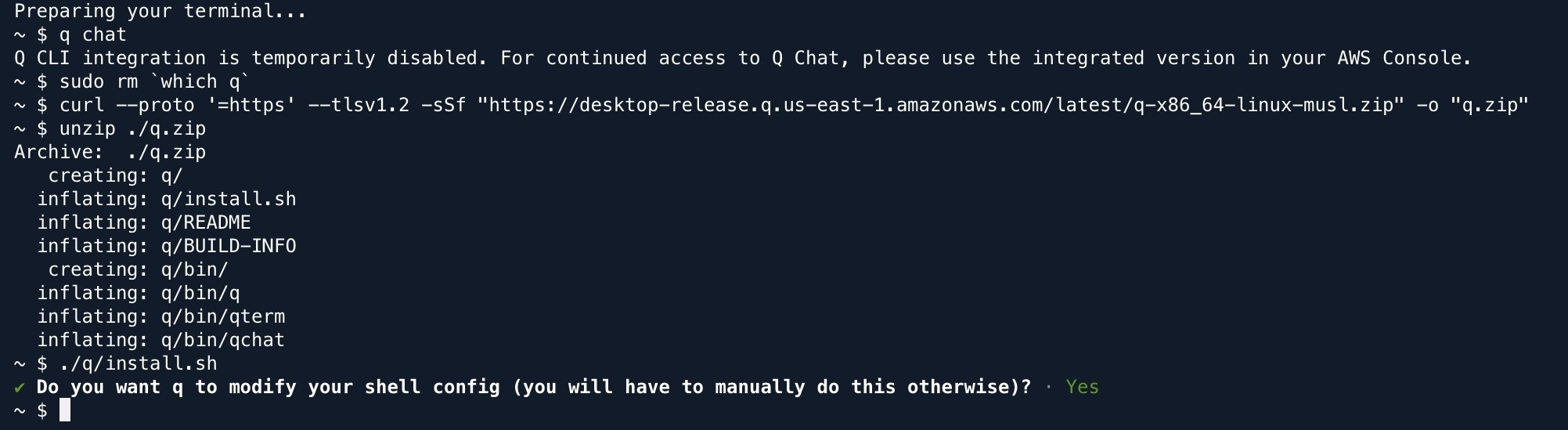The image size is (1568, 430).
Task: Click the q/bin/qchat file path
Action: point(223,340)
